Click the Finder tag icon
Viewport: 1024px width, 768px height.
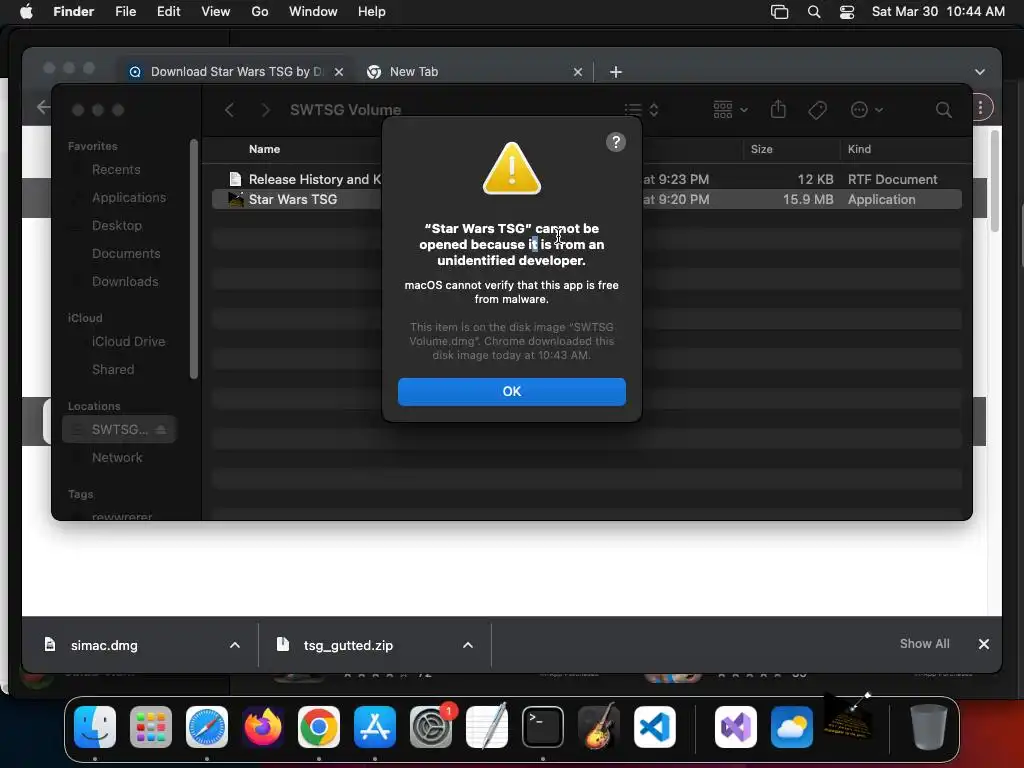point(817,110)
